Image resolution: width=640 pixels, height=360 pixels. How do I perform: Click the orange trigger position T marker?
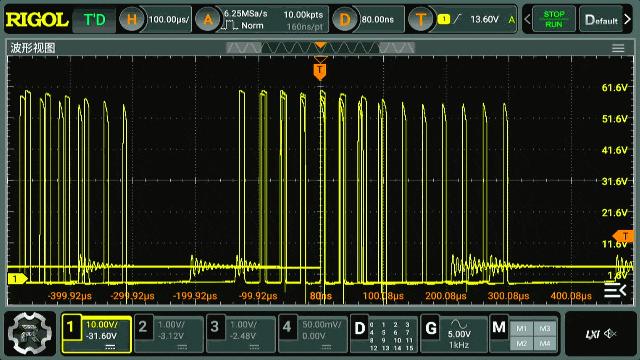coord(320,71)
